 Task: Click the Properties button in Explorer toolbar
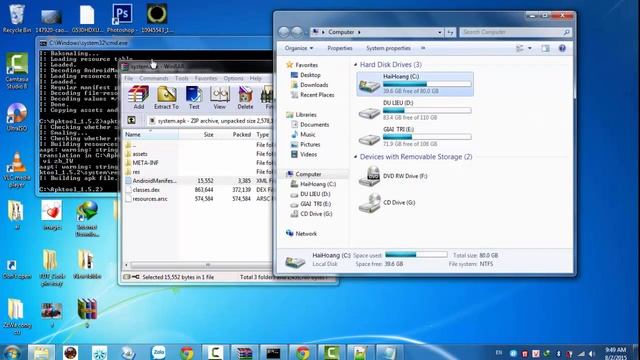(x=340, y=48)
